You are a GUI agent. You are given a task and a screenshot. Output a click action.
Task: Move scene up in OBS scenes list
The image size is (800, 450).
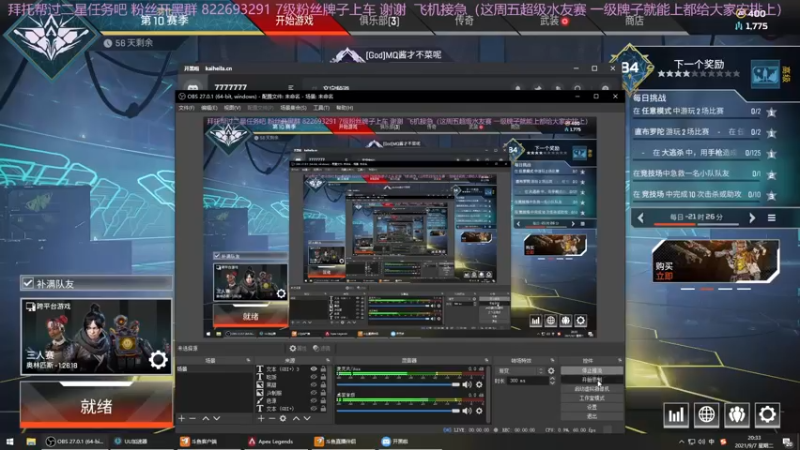tap(206, 418)
